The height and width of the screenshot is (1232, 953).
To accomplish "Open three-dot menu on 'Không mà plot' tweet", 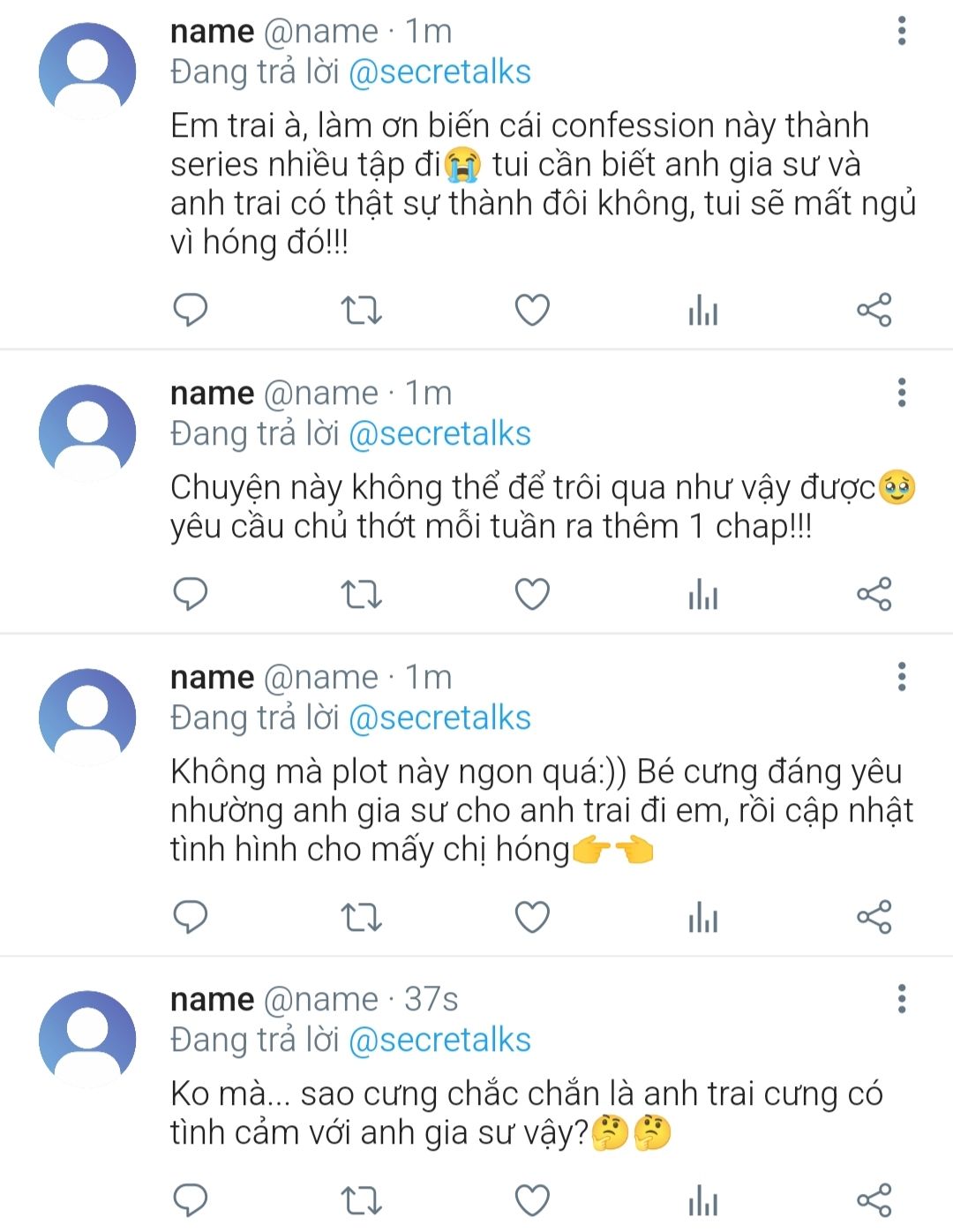I will (901, 677).
